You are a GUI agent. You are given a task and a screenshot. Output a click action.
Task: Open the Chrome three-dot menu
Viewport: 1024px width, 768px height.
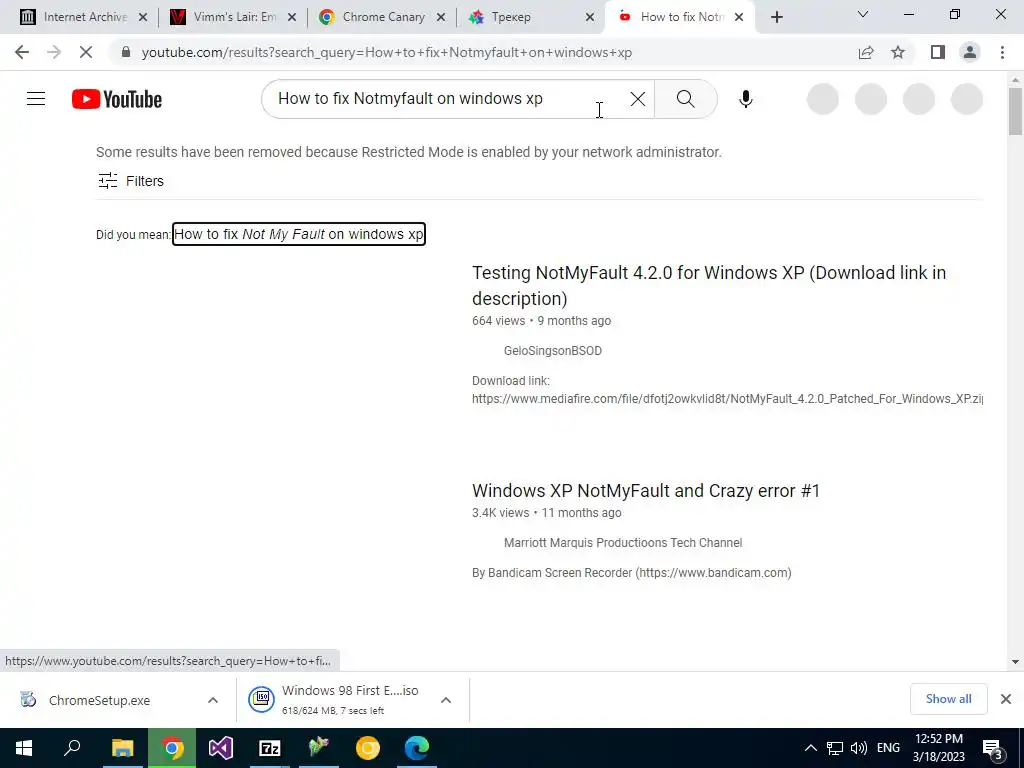coord(1002,52)
